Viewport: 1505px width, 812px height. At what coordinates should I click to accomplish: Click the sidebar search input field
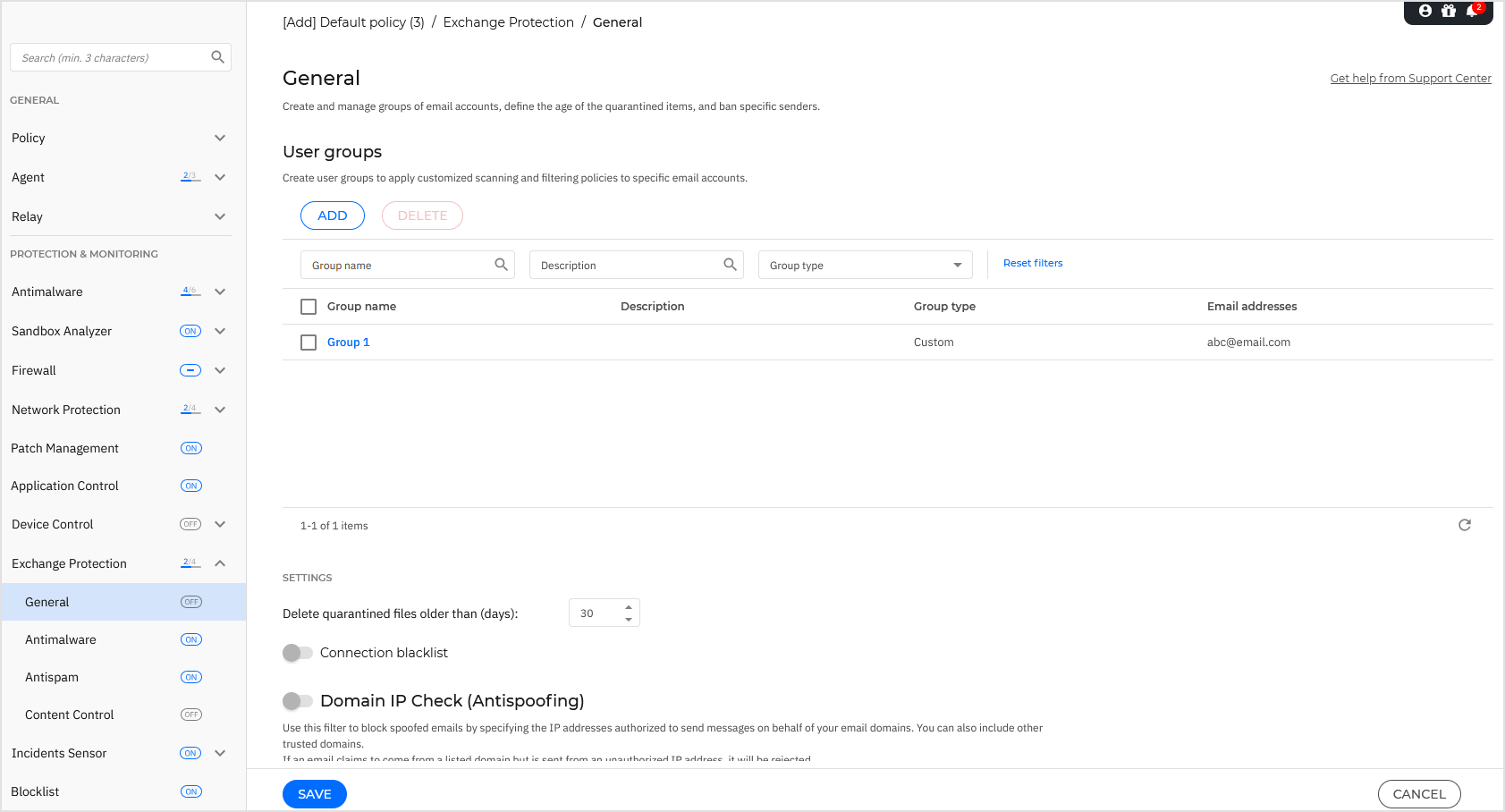coord(112,57)
